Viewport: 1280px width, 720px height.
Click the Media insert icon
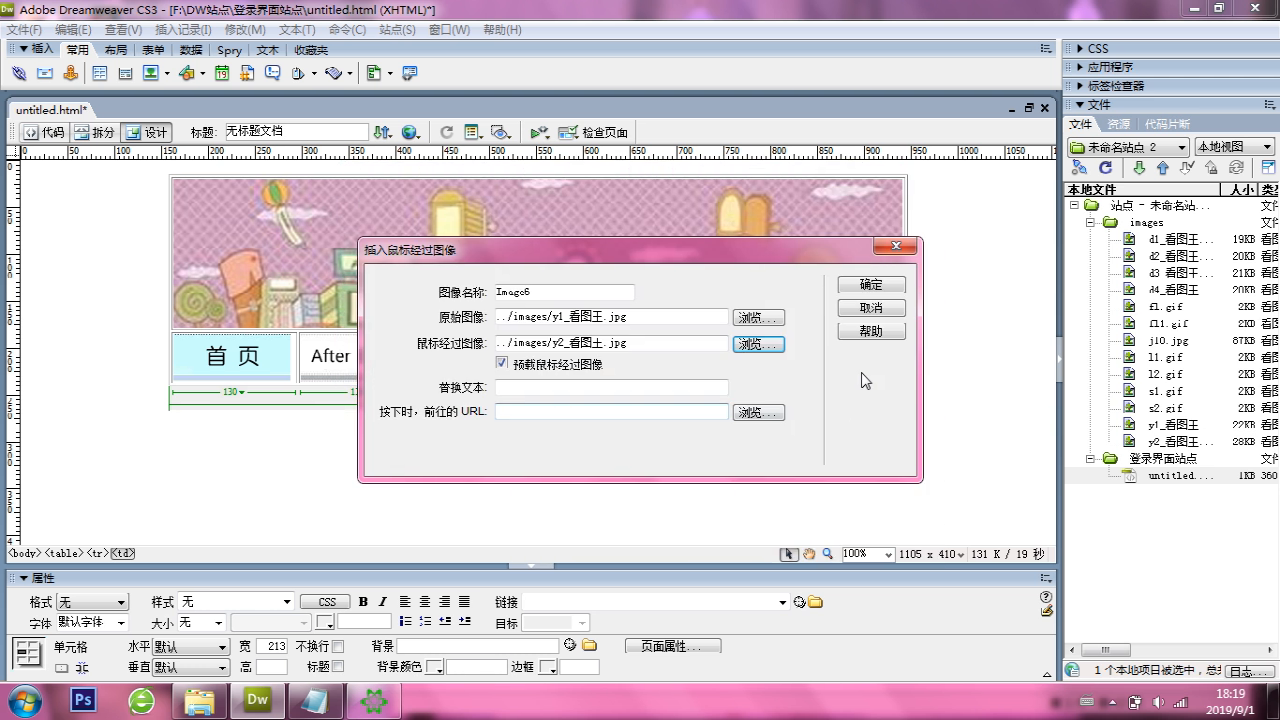[x=187, y=73]
